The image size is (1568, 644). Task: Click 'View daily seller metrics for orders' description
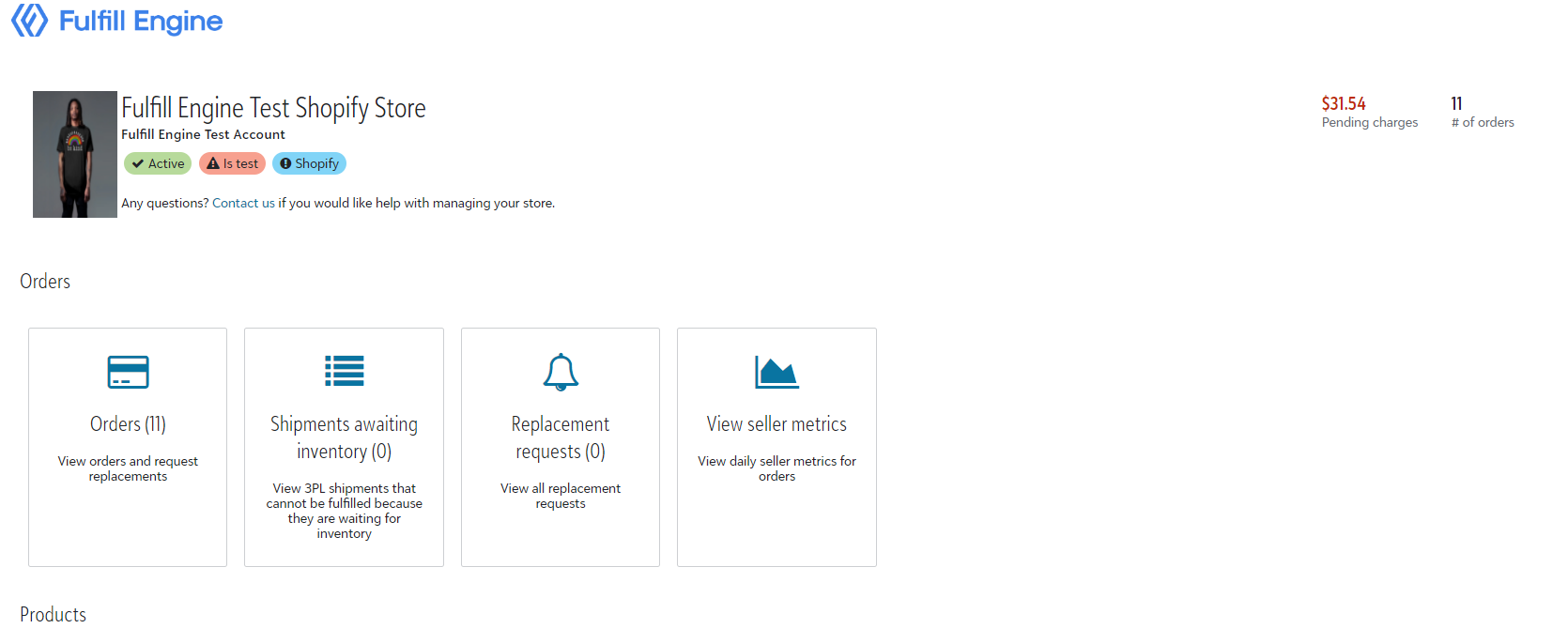pos(776,468)
